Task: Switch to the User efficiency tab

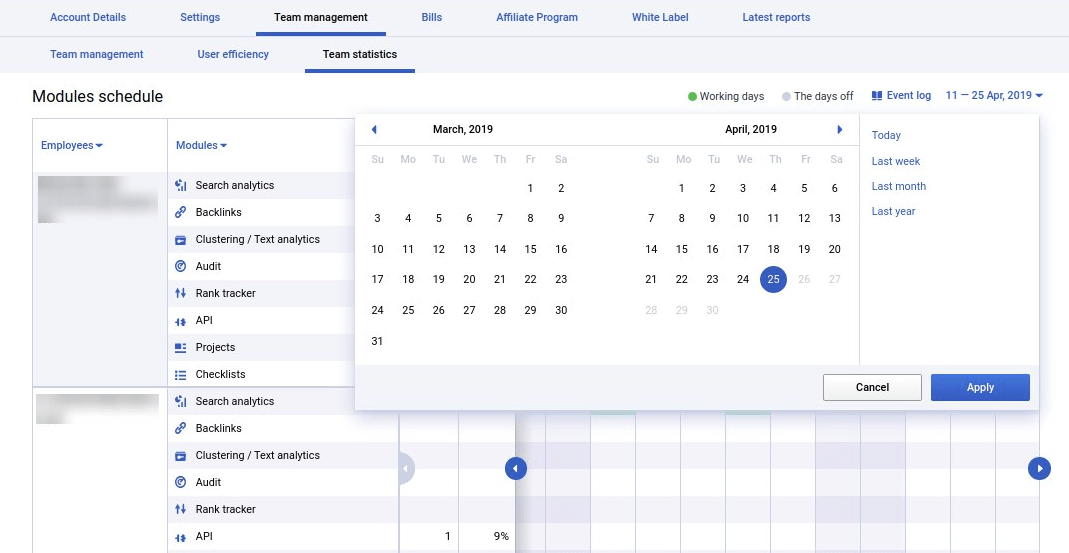Action: pos(233,54)
